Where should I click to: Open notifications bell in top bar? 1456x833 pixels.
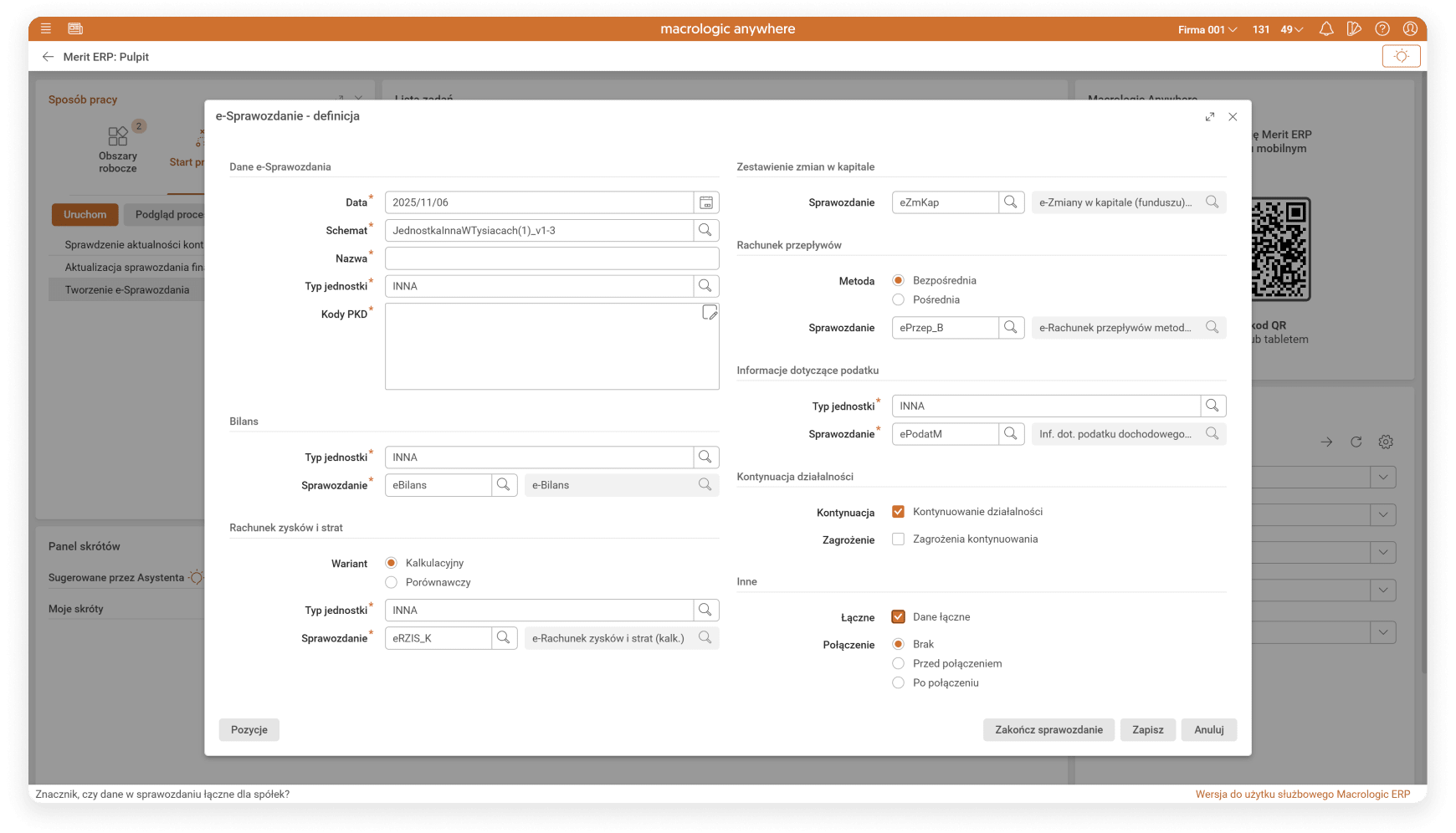[1326, 29]
